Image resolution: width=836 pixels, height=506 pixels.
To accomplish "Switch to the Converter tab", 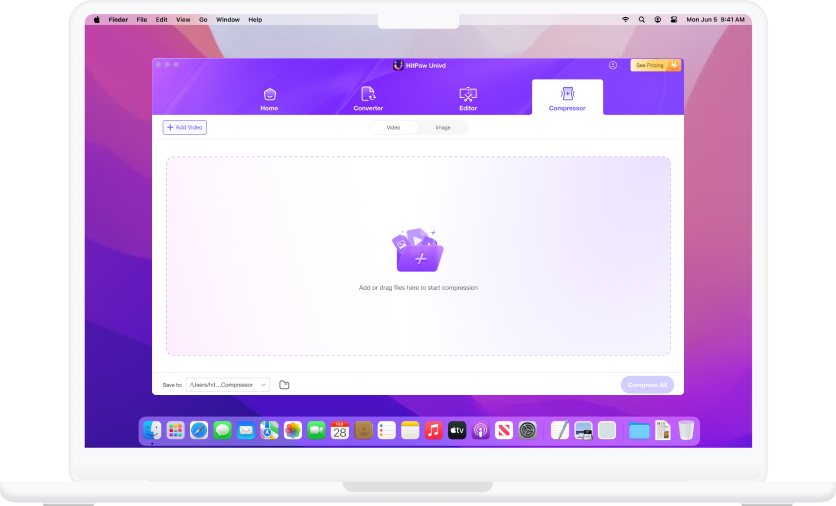I will 368,99.
